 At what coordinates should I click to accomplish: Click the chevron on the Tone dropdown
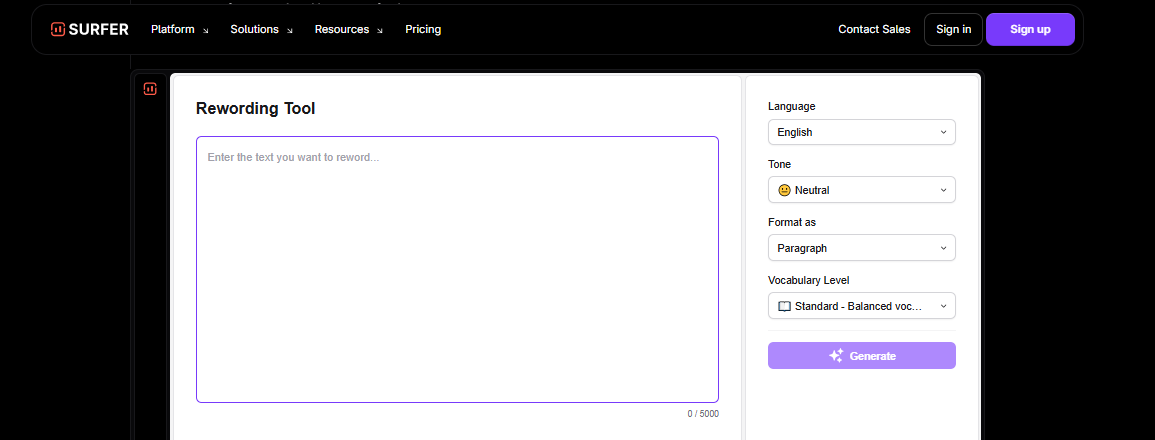coord(943,190)
